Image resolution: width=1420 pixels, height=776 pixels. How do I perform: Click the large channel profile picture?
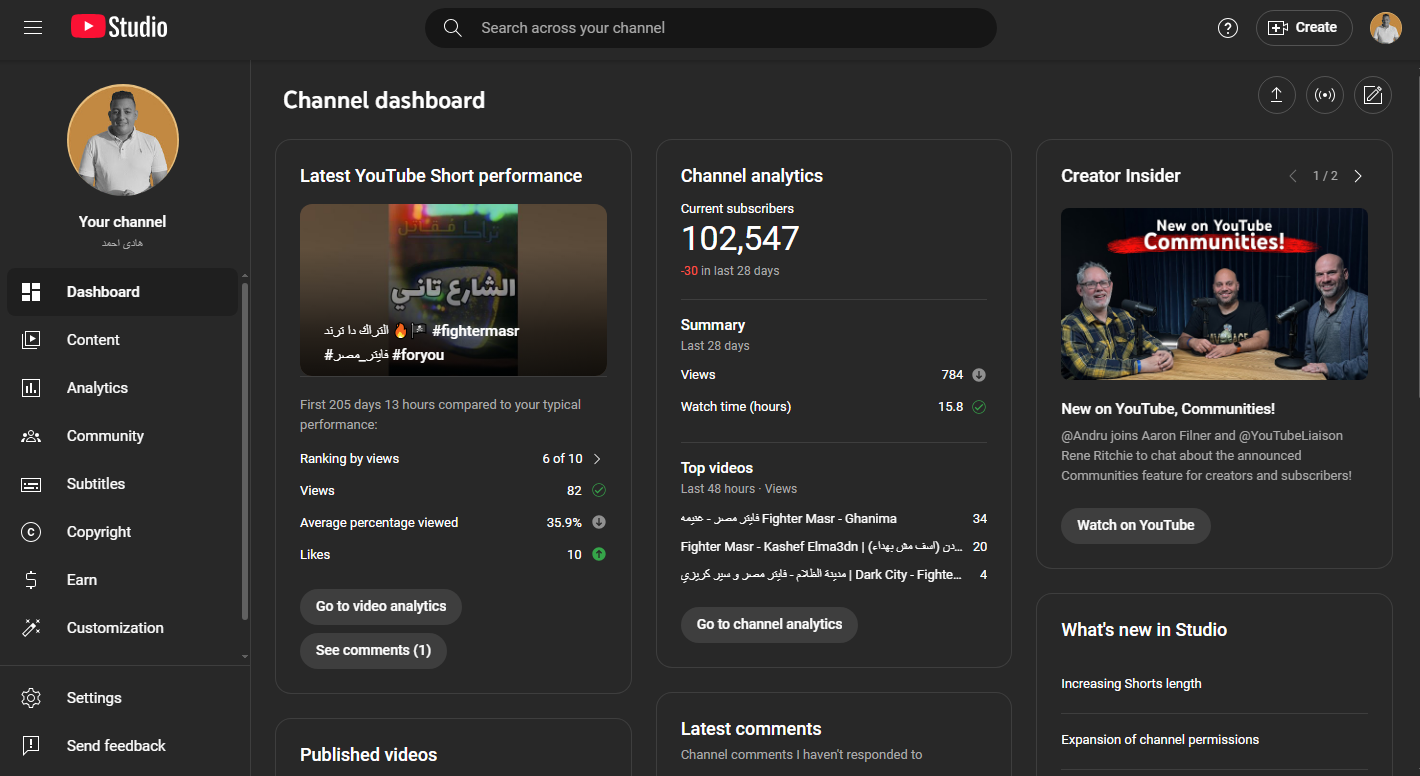point(123,140)
